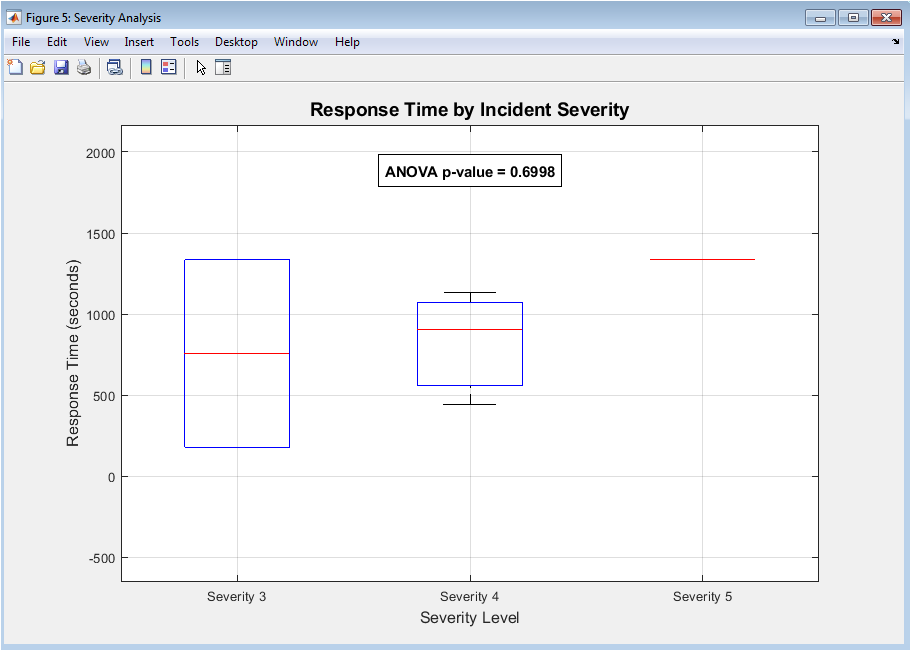Click the Open File folder icon
This screenshot has height=651, width=911.
click(x=38, y=67)
